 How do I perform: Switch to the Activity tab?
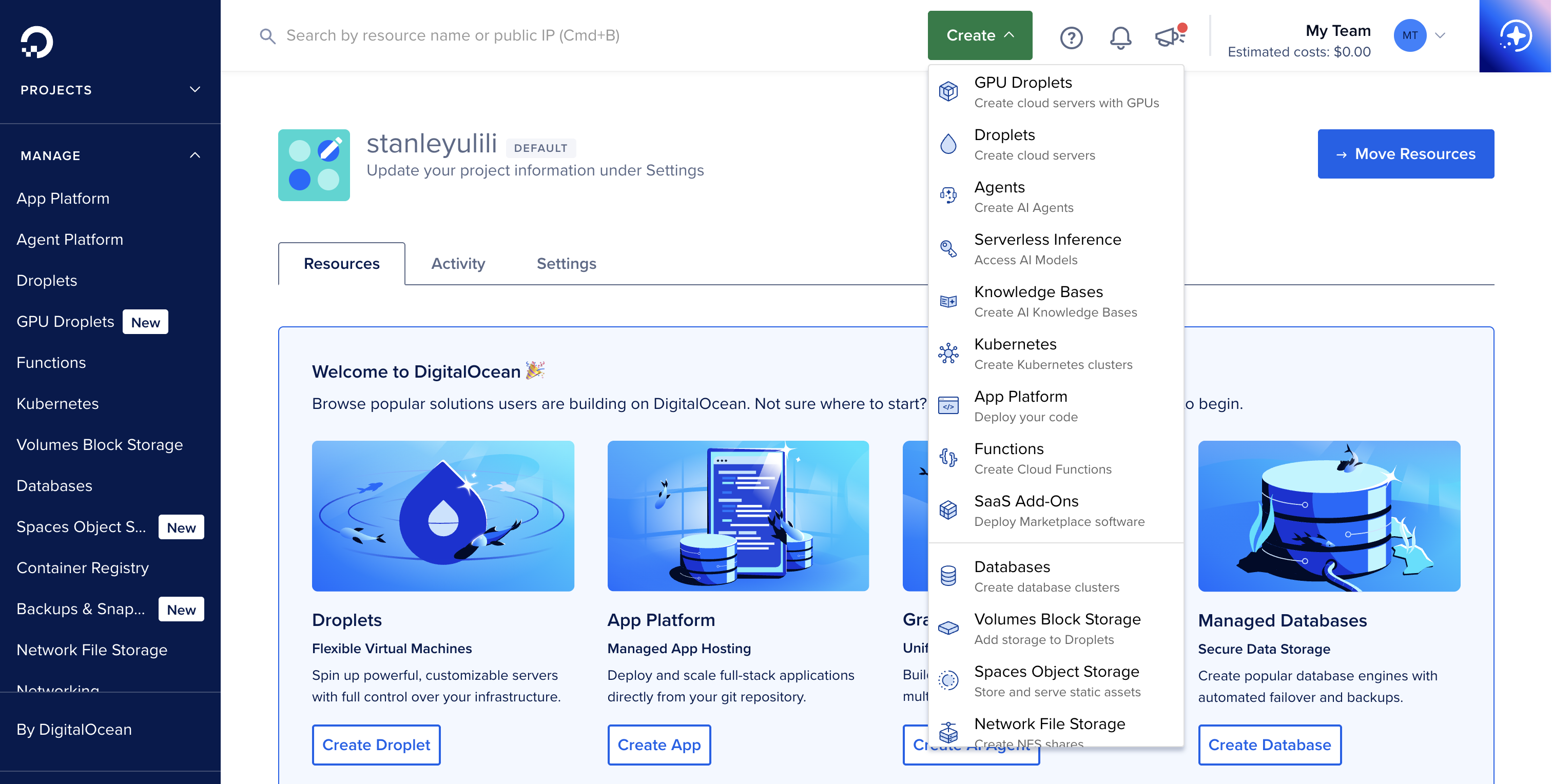458,263
